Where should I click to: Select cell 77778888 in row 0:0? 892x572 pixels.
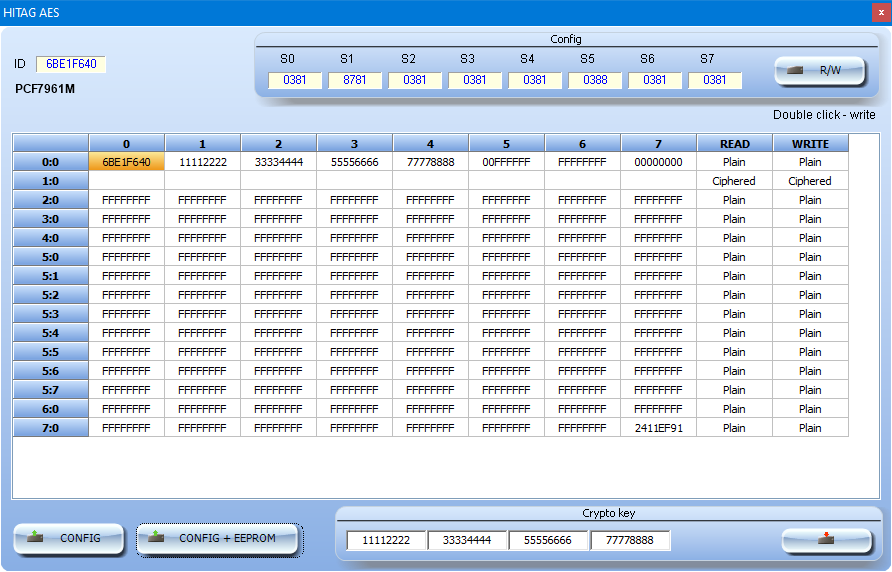click(431, 162)
